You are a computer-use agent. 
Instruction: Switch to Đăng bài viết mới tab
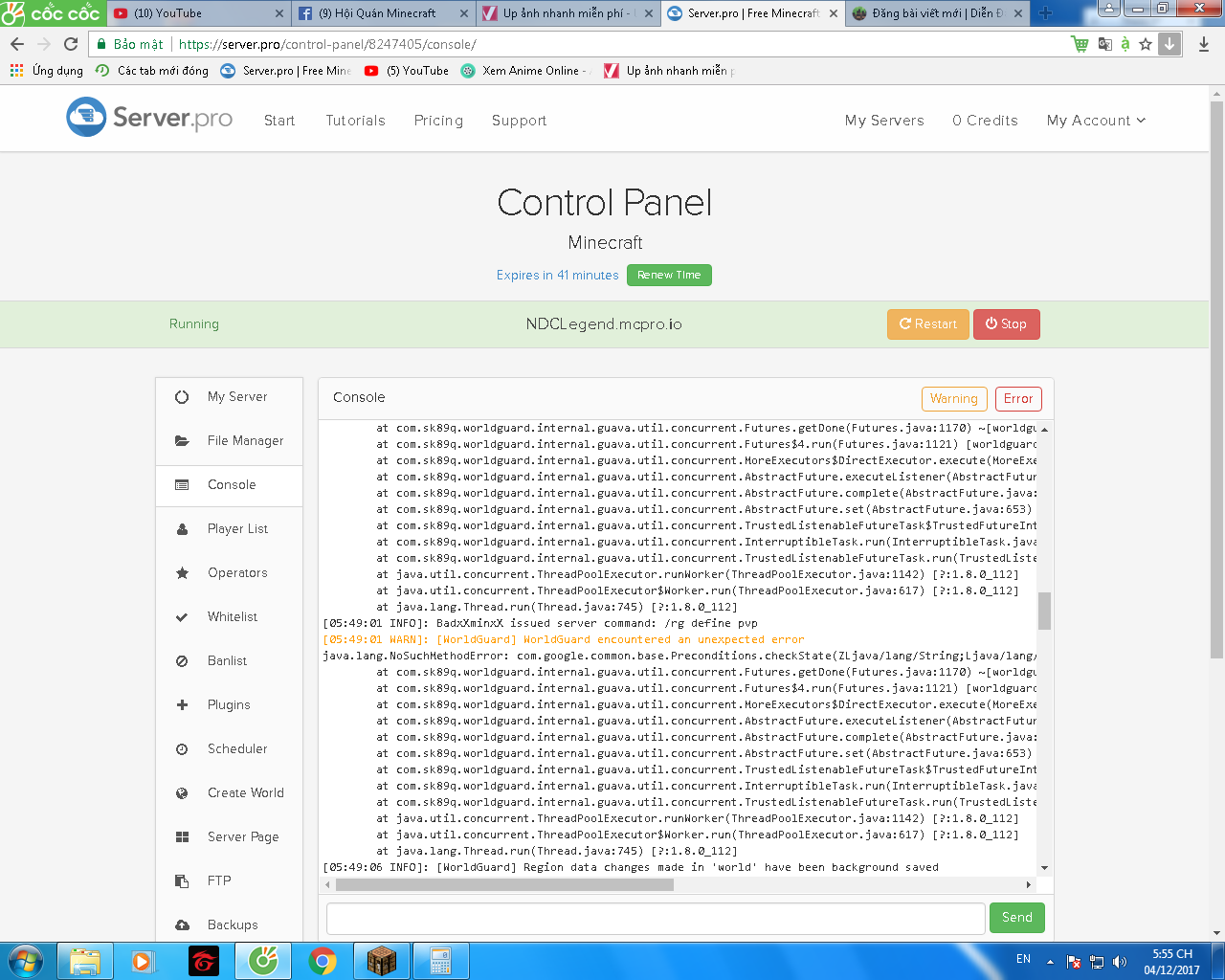[x=936, y=13]
